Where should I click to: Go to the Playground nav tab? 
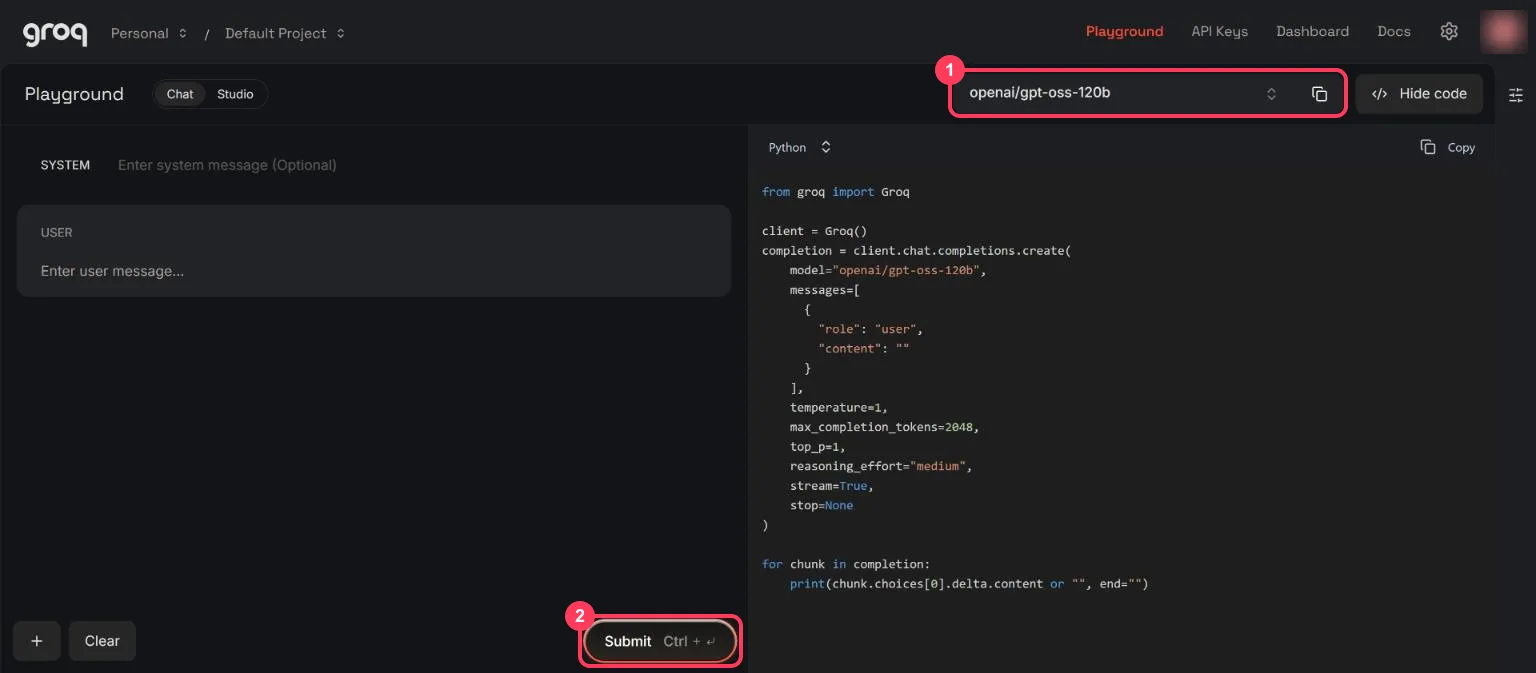point(1124,31)
